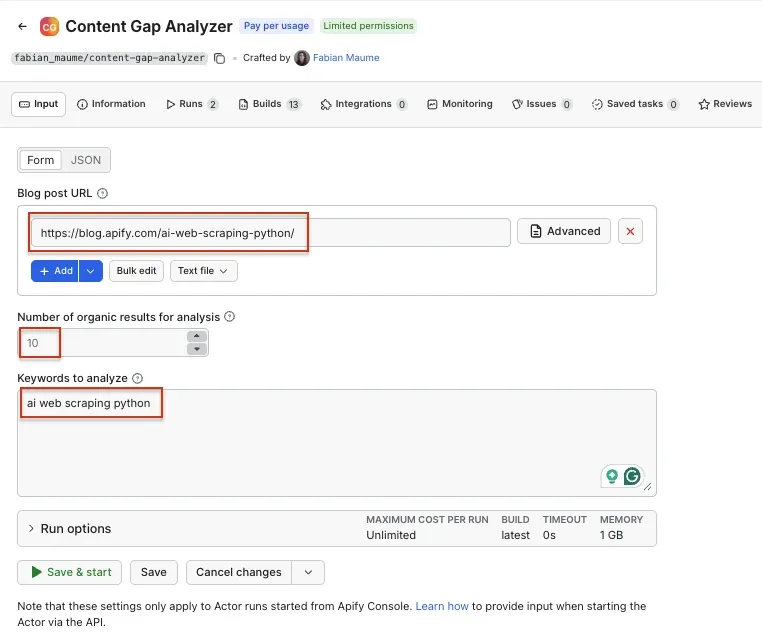Show help for Blog post URL
This screenshot has height=639, width=762.
(x=103, y=193)
